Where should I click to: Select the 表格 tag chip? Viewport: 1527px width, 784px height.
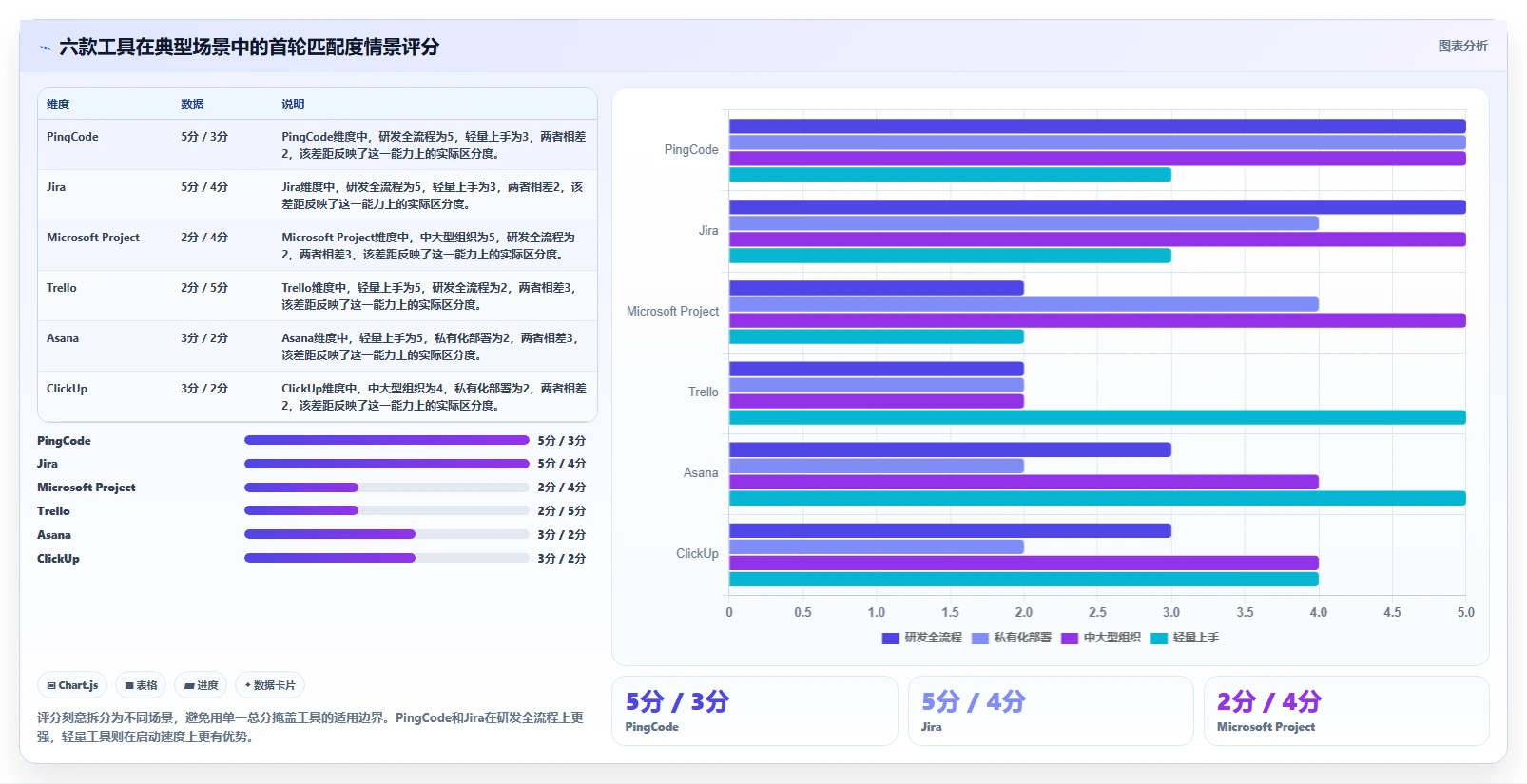pyautogui.click(x=141, y=685)
